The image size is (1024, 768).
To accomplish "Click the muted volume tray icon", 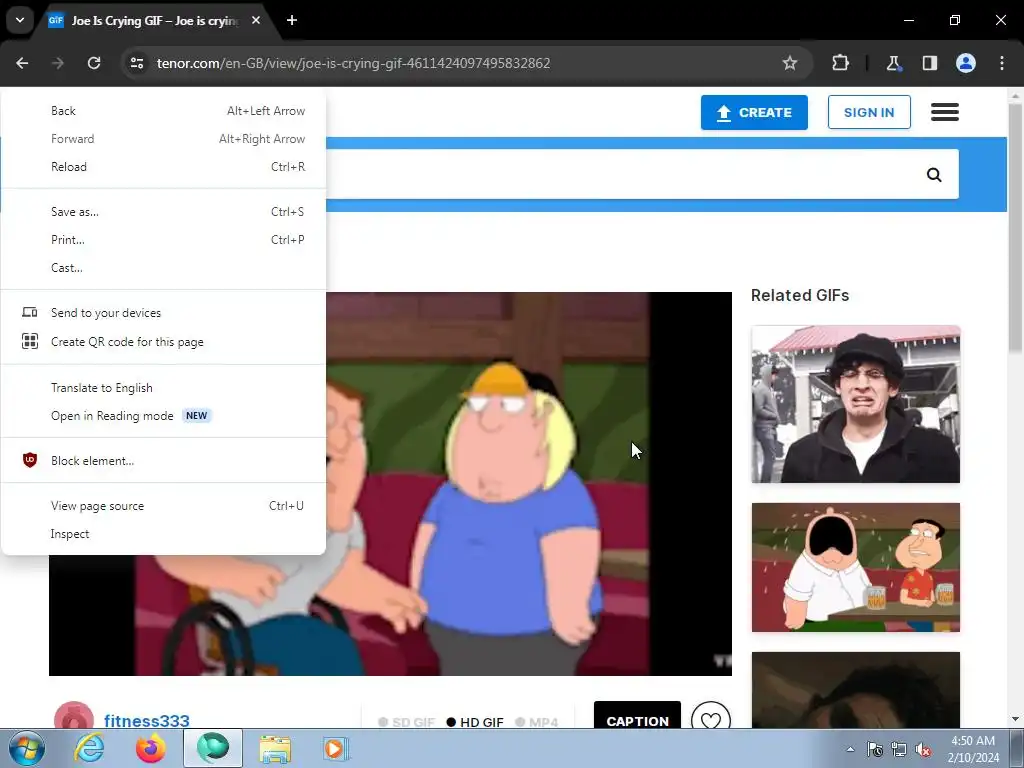I will tap(923, 749).
